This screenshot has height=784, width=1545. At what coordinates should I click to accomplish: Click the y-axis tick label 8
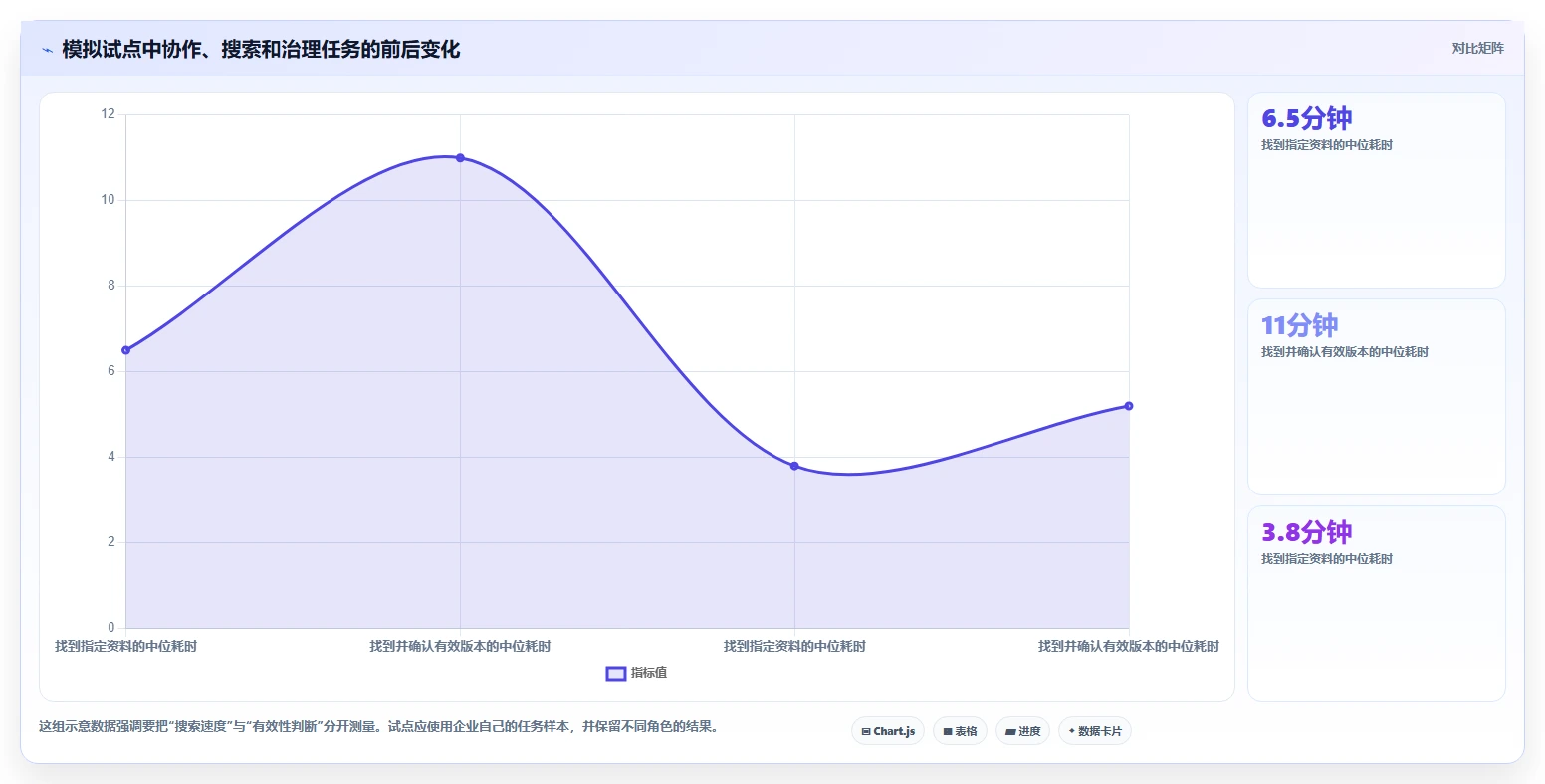111,286
